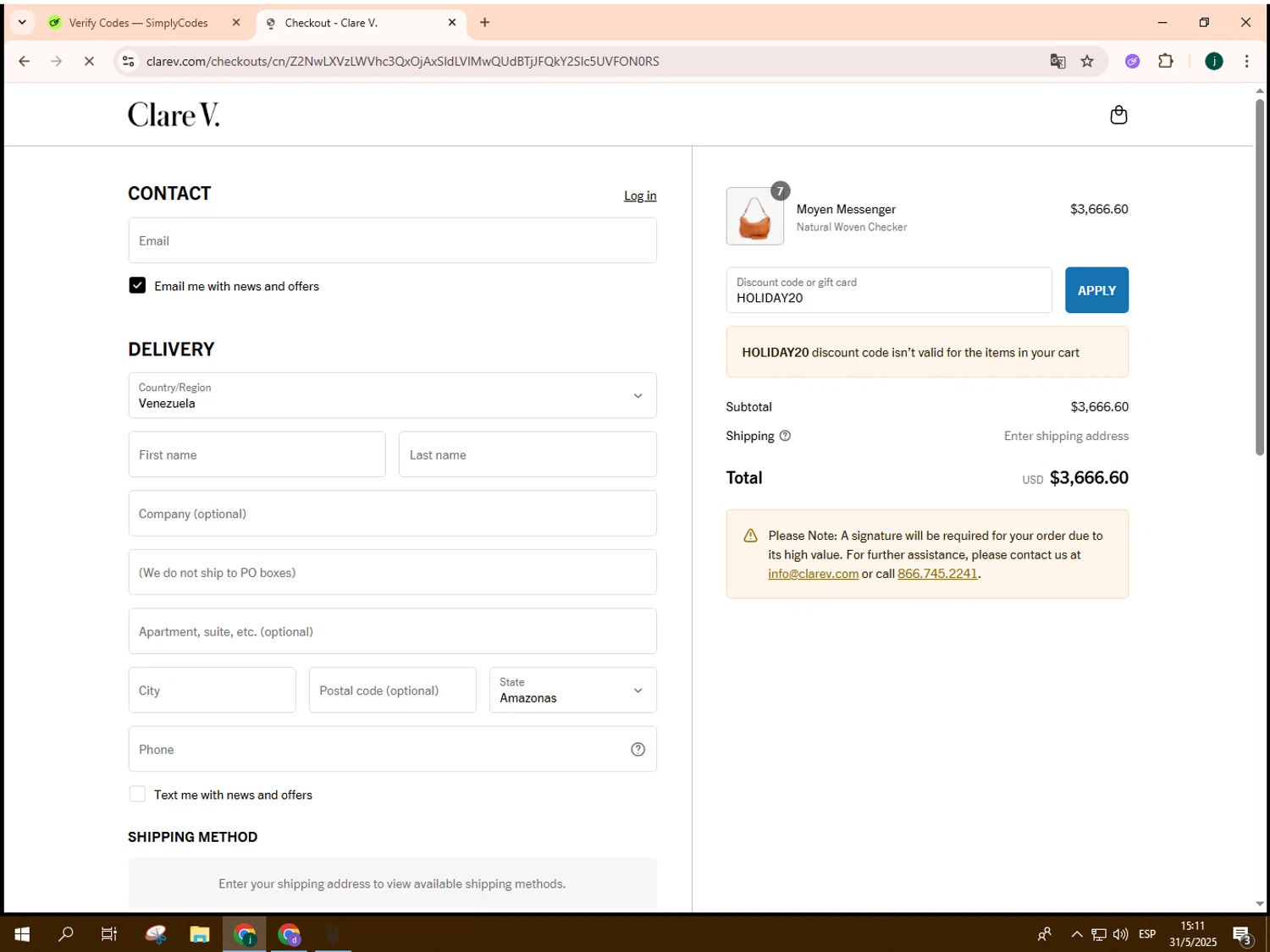Go forward in browser history
The width and height of the screenshot is (1270, 952).
[56, 61]
